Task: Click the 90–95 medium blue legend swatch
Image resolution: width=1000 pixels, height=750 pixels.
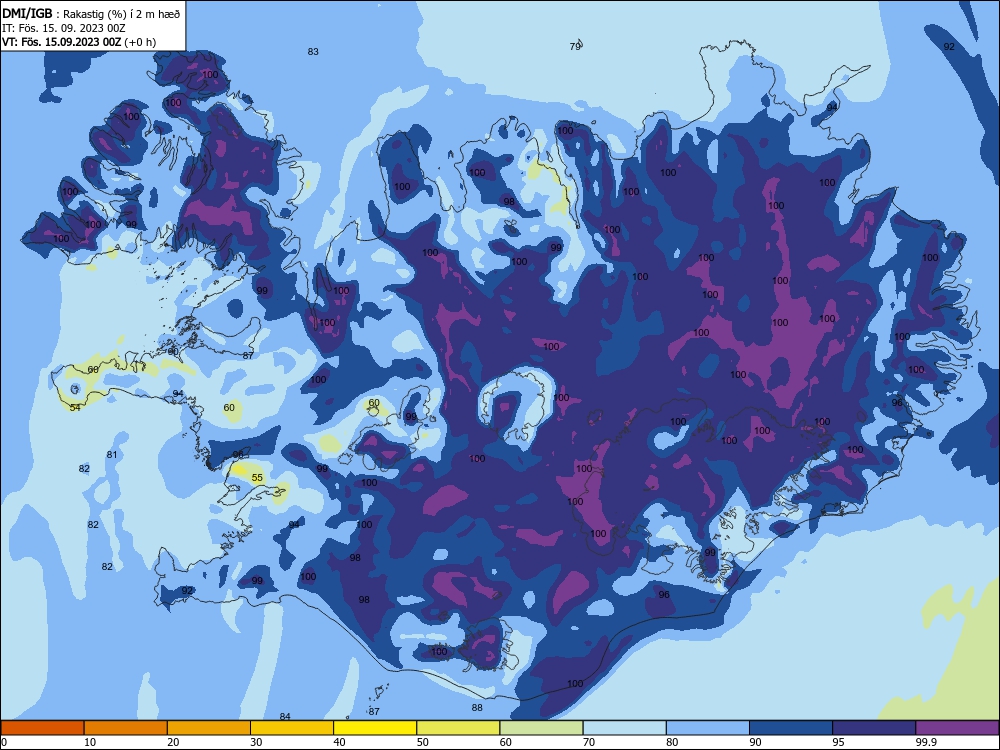Action: (x=791, y=728)
